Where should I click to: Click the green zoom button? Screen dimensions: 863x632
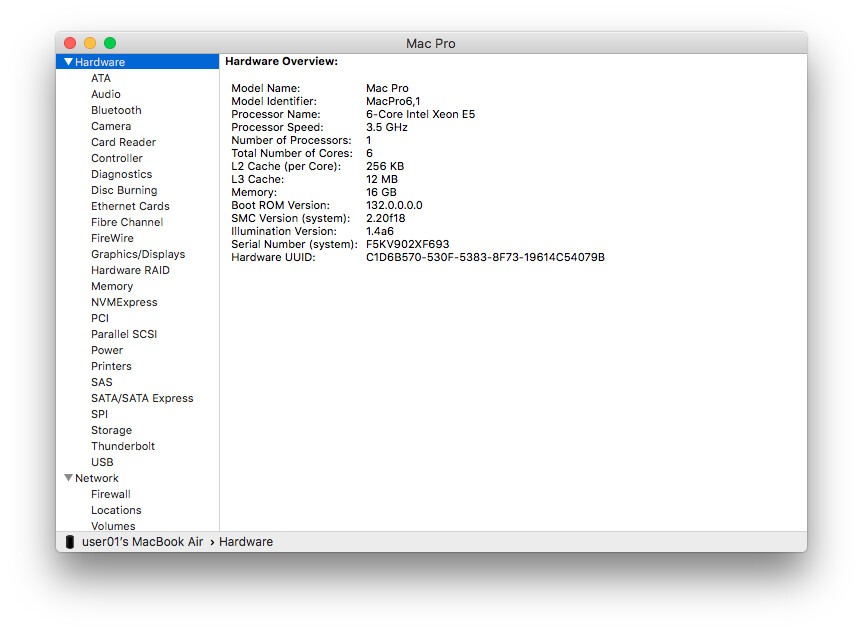(x=110, y=43)
